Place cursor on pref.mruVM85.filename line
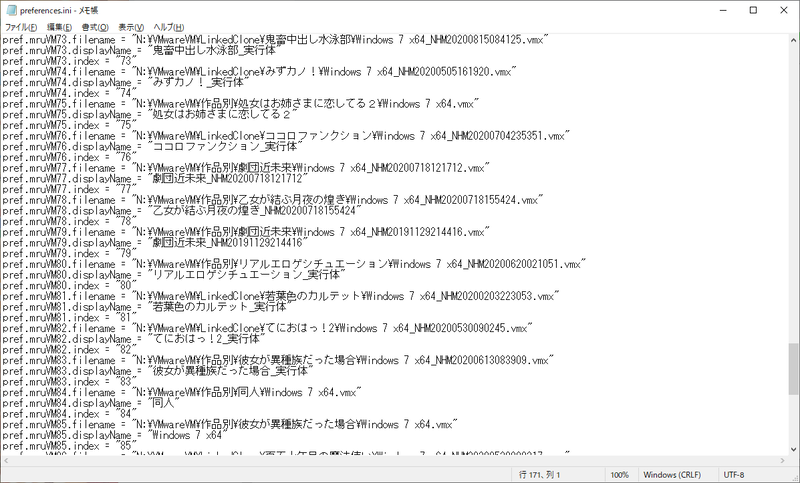 (x=230, y=425)
